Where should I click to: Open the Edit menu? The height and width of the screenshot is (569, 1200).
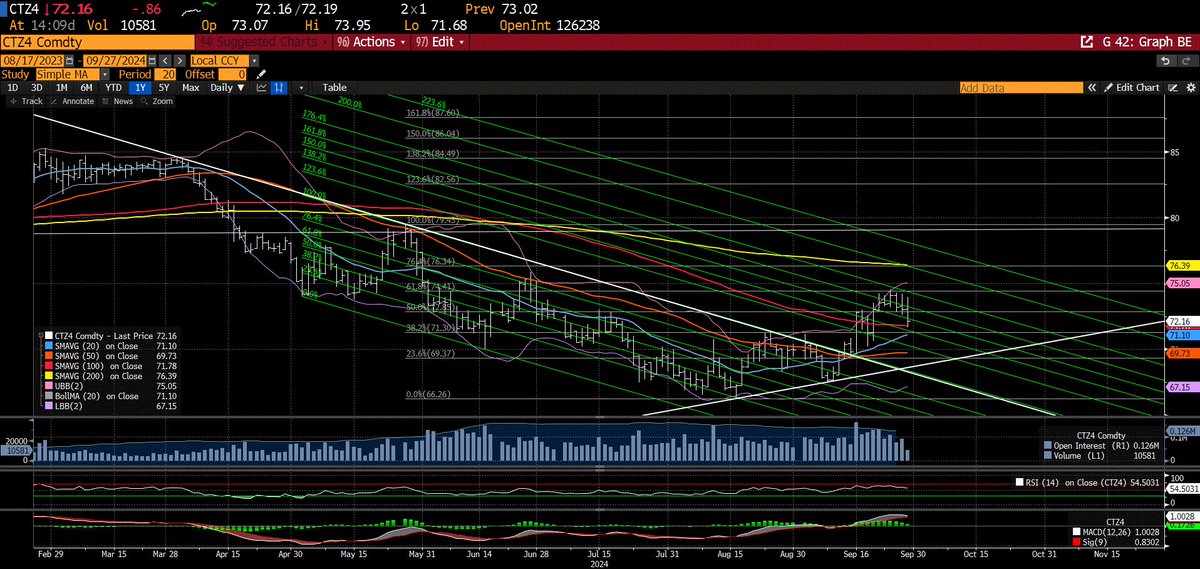[x=440, y=42]
